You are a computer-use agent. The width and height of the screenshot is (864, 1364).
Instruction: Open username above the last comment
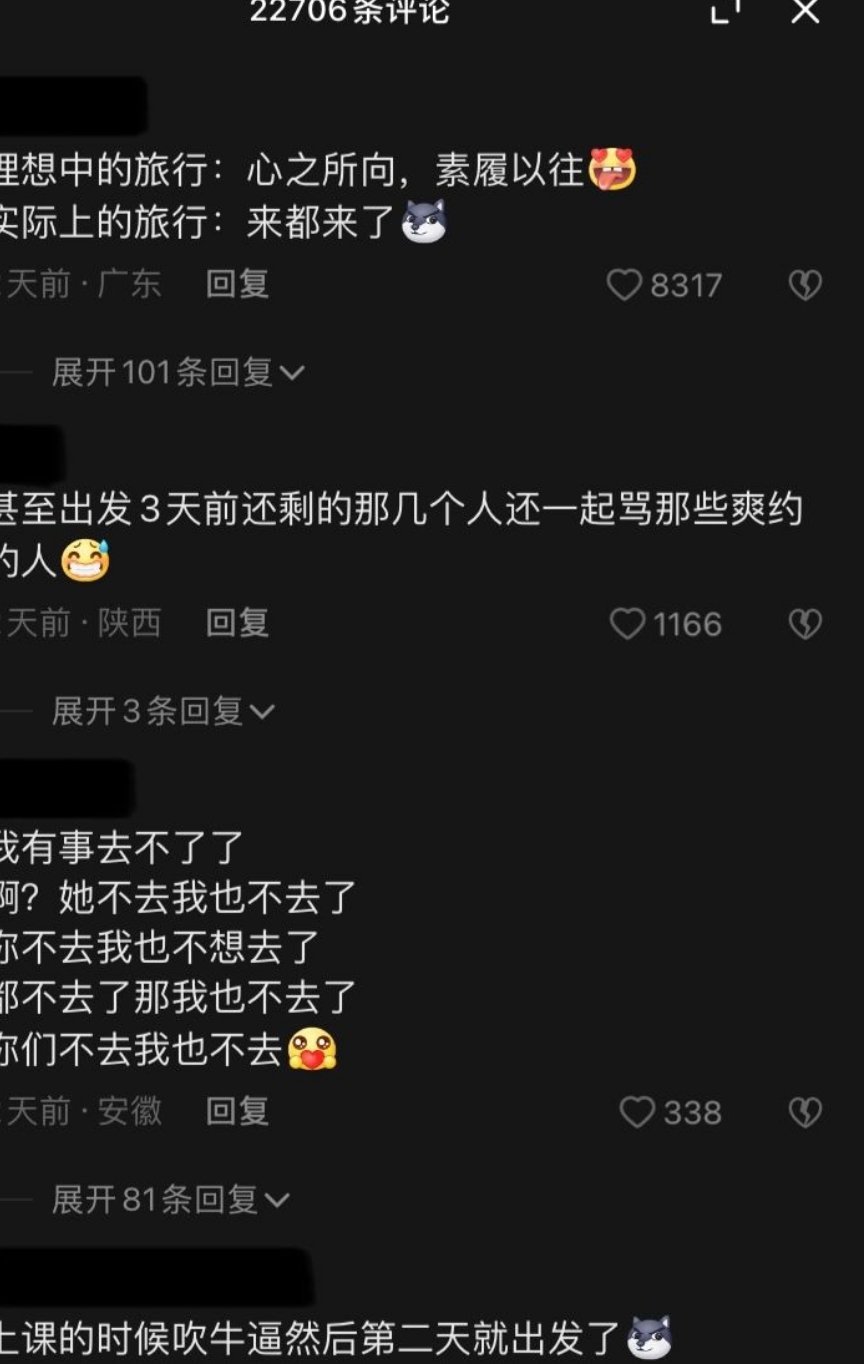[x=156, y=1275]
